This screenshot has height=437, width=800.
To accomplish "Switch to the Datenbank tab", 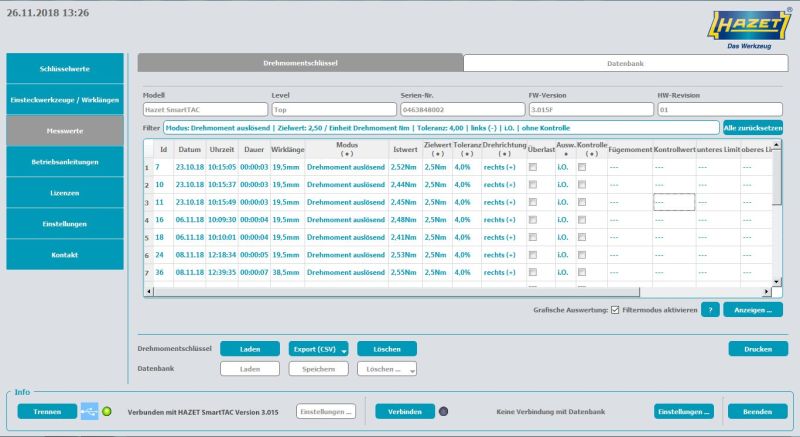I will [626, 63].
